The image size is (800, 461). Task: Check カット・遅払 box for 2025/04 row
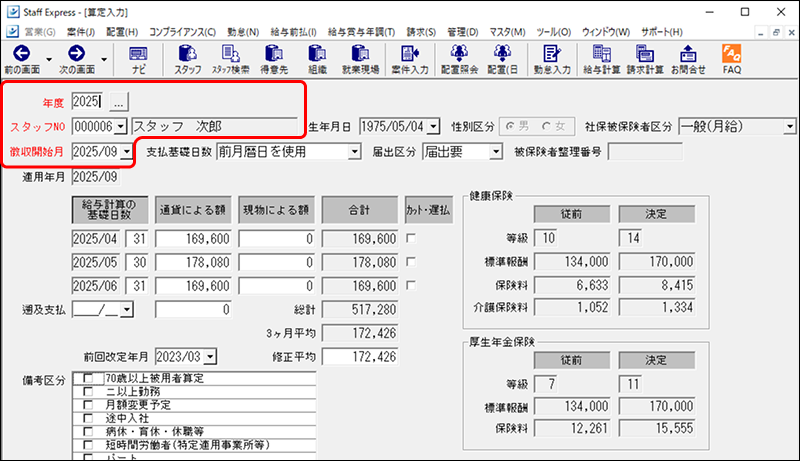tap(411, 238)
